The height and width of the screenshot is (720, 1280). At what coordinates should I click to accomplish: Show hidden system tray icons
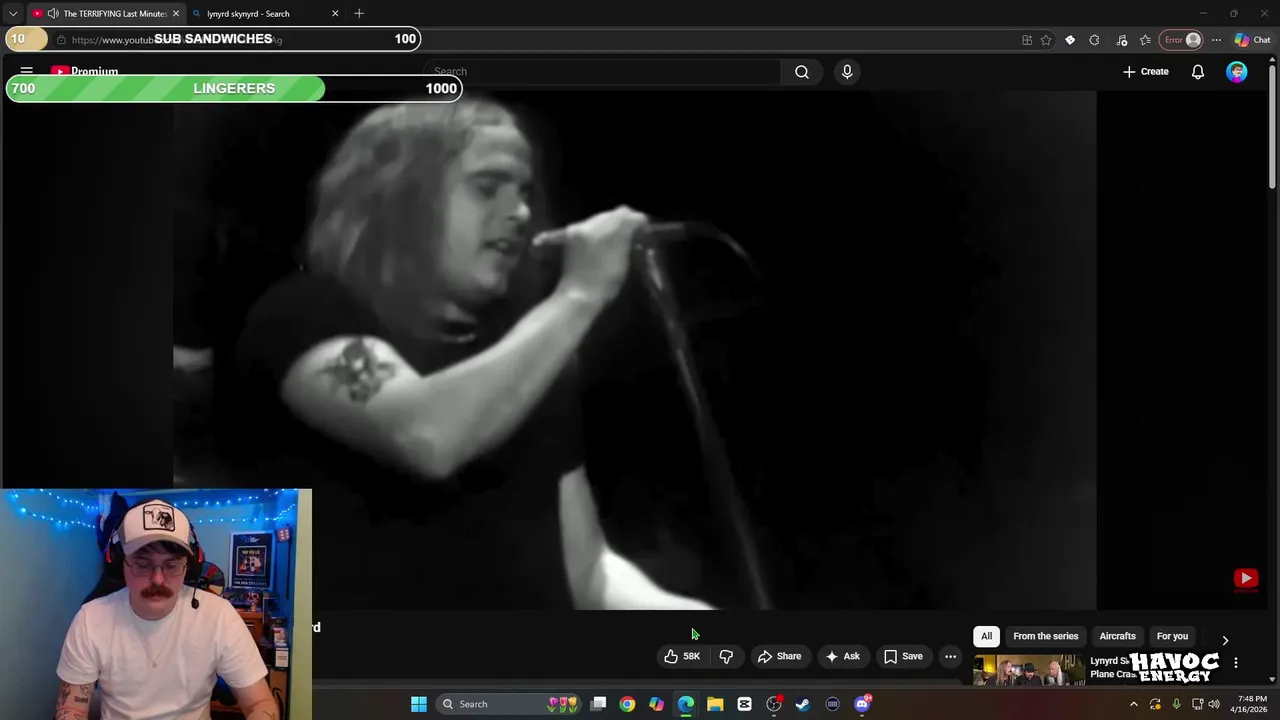click(x=1133, y=704)
